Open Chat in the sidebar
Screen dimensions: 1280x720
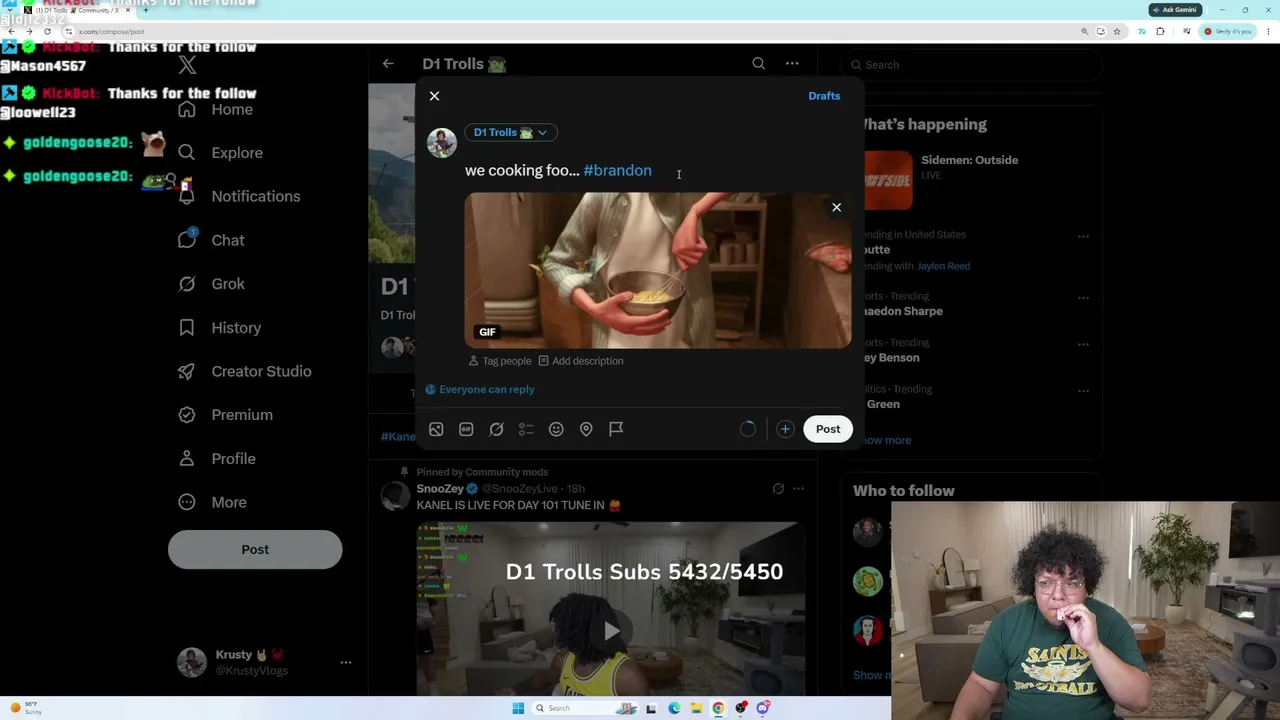click(x=211, y=240)
